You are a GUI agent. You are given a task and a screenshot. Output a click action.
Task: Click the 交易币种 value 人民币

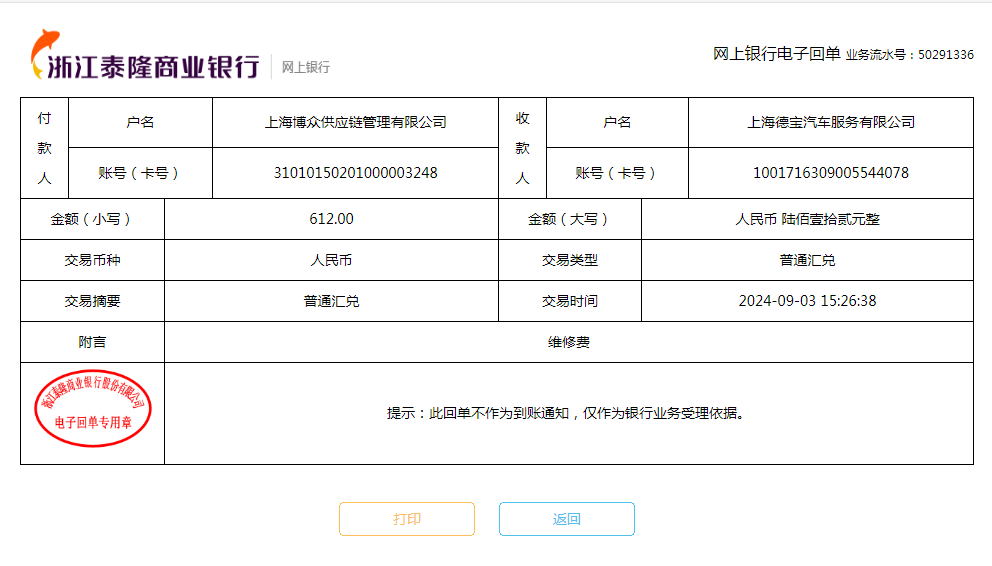[331, 260]
